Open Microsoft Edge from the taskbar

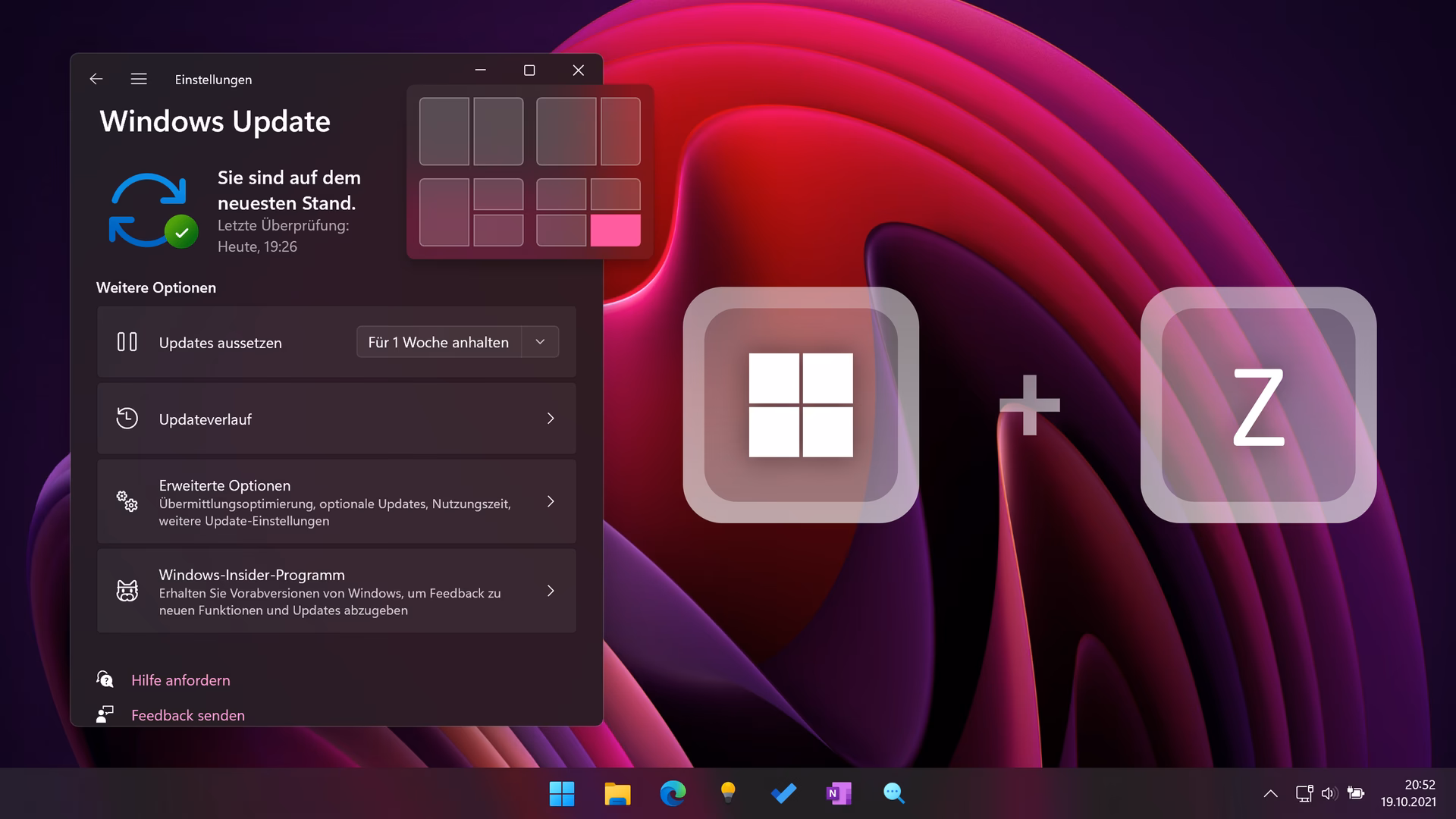pyautogui.click(x=673, y=793)
